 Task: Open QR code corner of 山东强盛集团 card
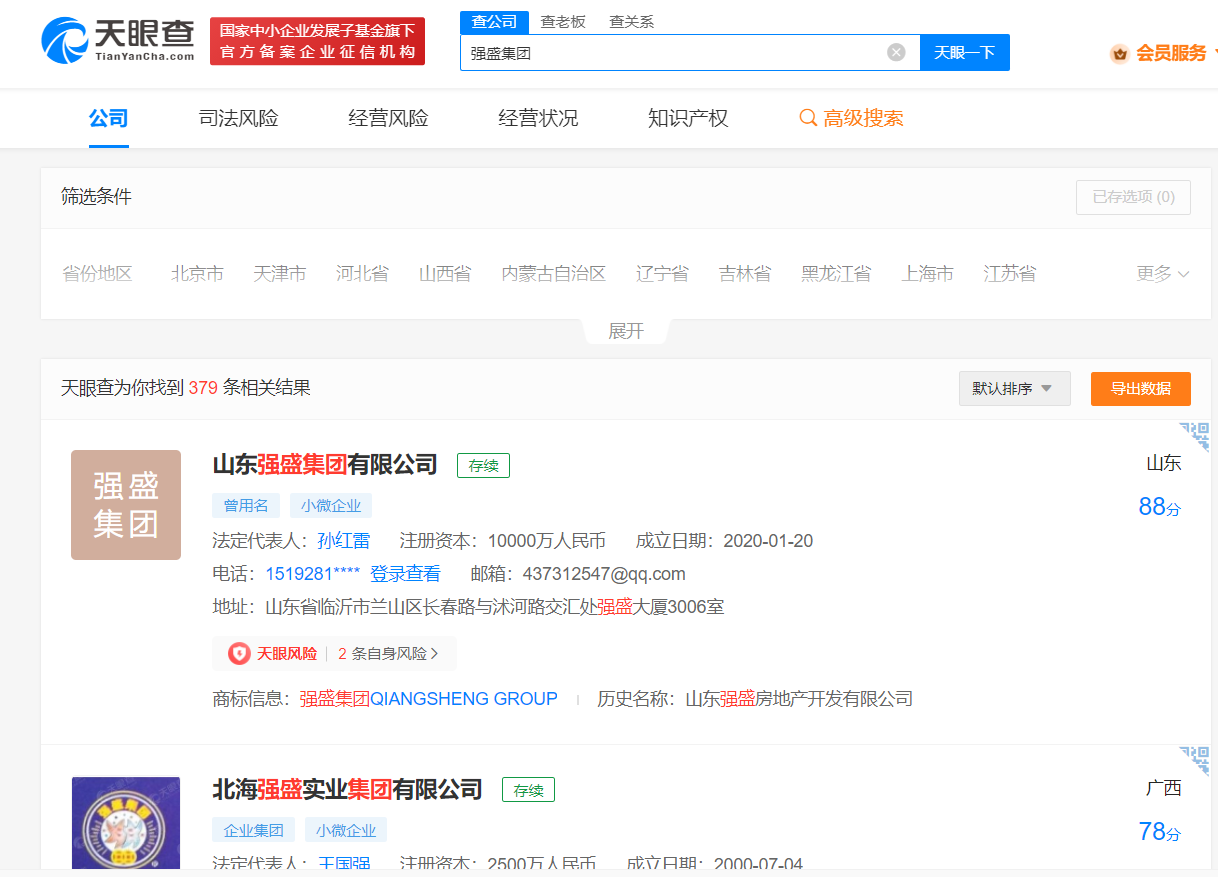(x=1195, y=436)
